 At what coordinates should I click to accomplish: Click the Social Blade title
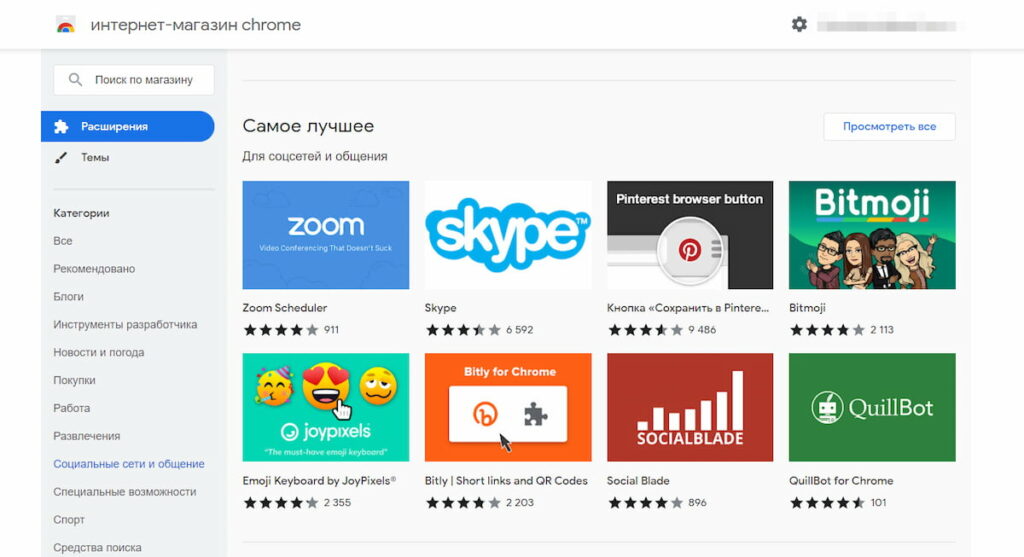[638, 481]
